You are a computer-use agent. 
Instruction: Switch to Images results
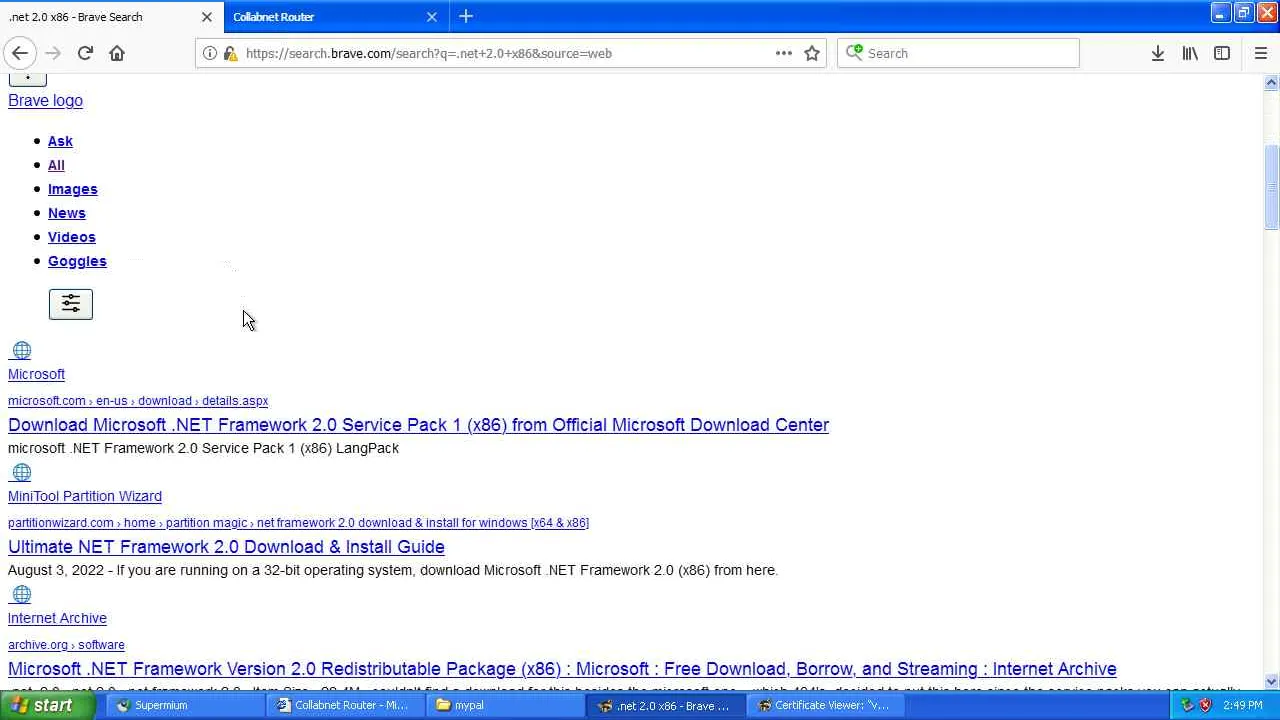[x=73, y=189]
